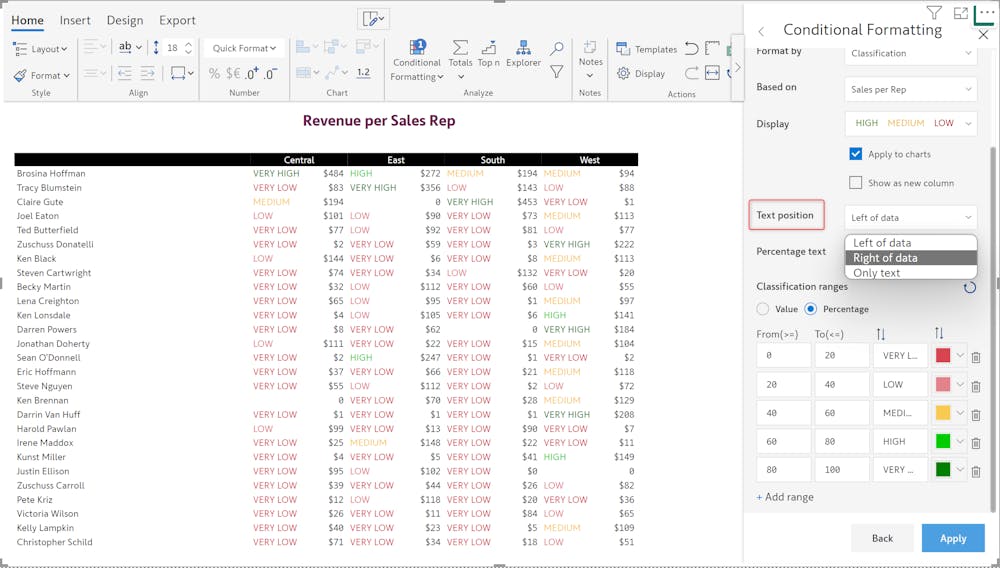Open the Export tab
The height and width of the screenshot is (568, 1000).
point(177,20)
